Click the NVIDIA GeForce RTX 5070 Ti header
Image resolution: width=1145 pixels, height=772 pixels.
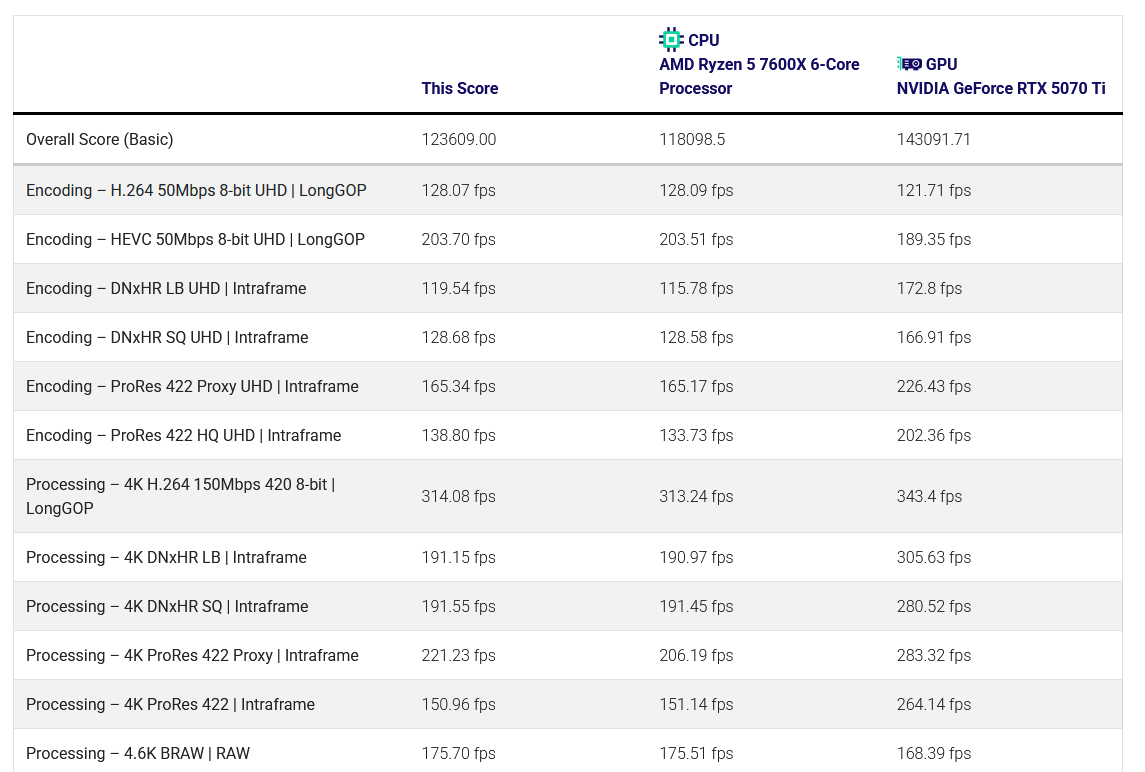(1000, 88)
